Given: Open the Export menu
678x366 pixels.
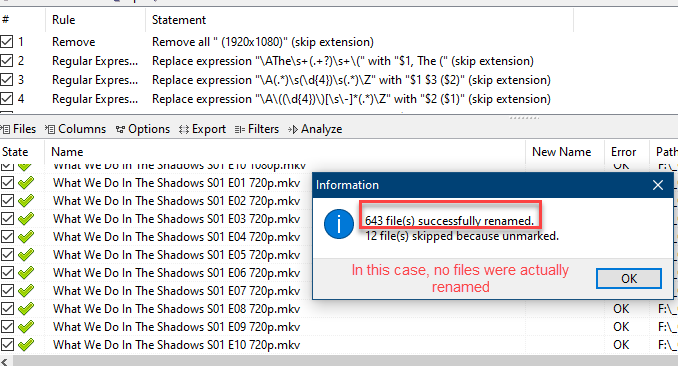Looking at the screenshot, I should coord(202,129).
